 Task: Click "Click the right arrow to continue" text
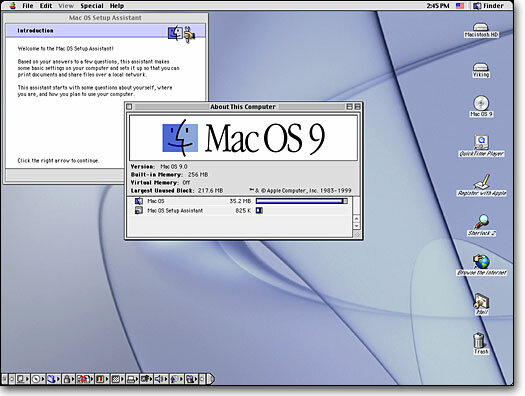58,161
